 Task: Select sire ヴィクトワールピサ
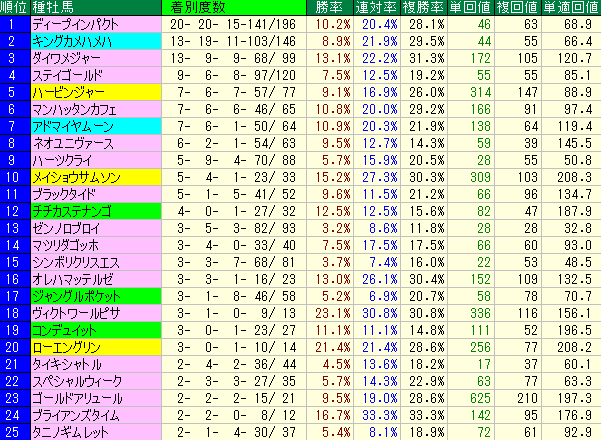point(96,313)
